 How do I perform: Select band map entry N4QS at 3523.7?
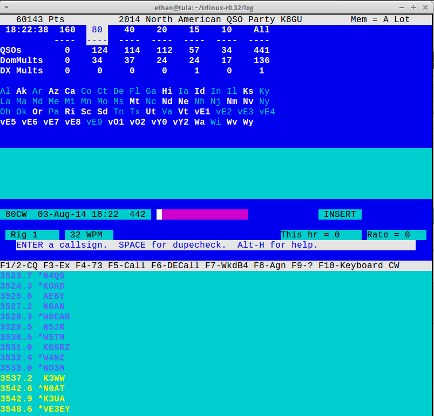click(32, 276)
